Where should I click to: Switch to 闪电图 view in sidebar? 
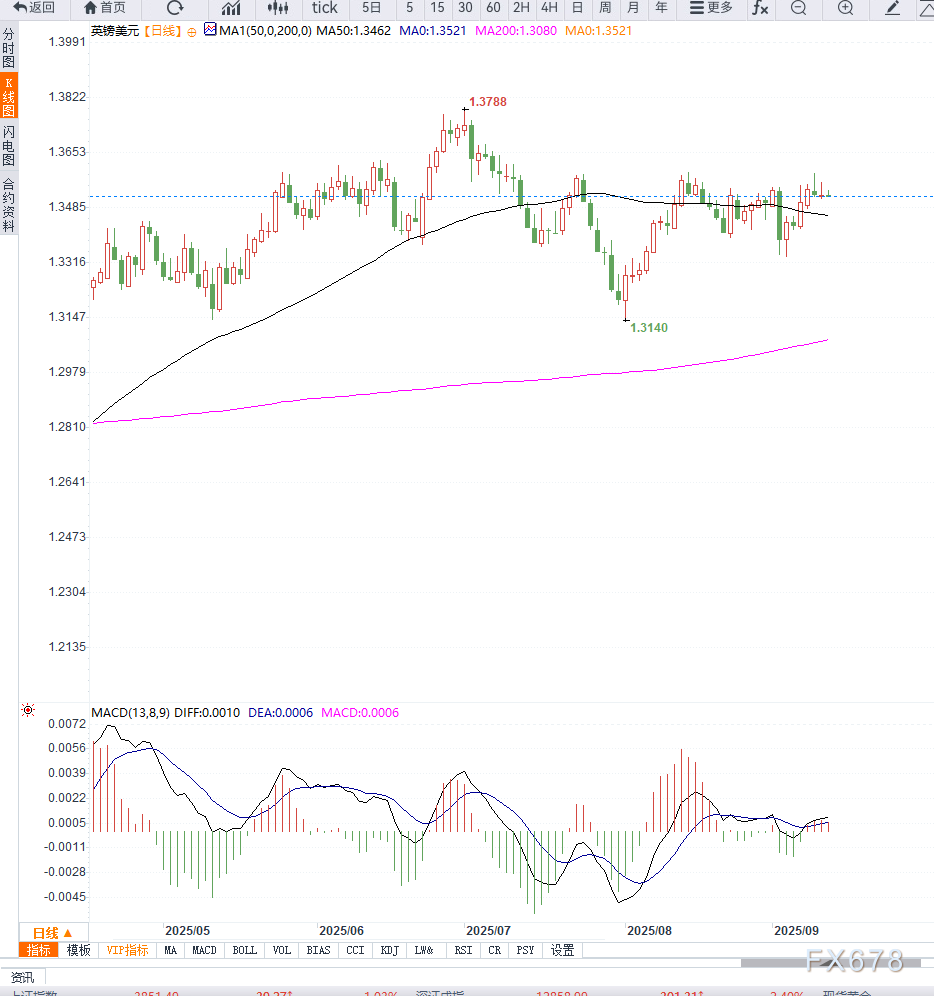[9, 146]
